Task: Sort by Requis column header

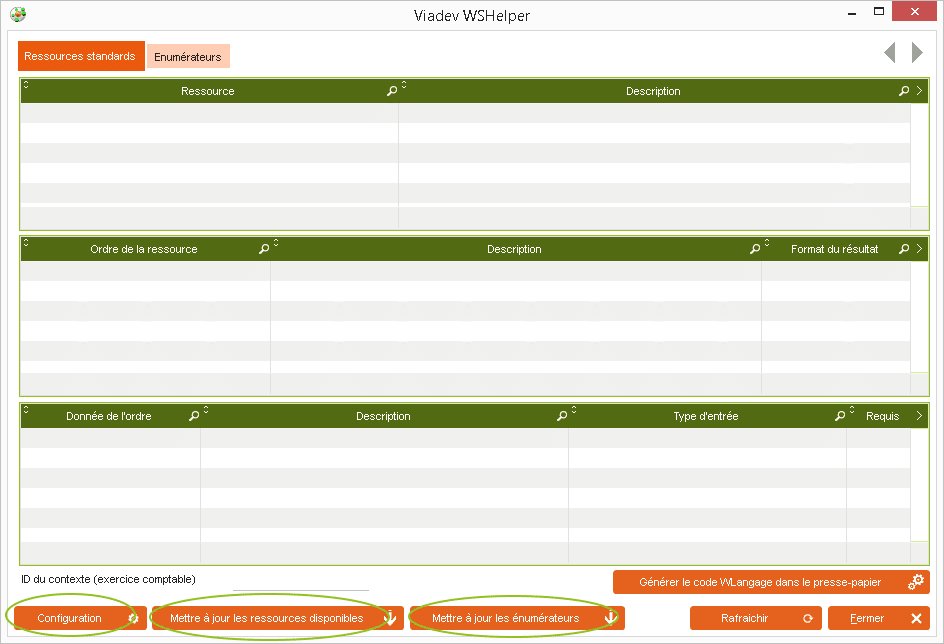Action: 882,416
